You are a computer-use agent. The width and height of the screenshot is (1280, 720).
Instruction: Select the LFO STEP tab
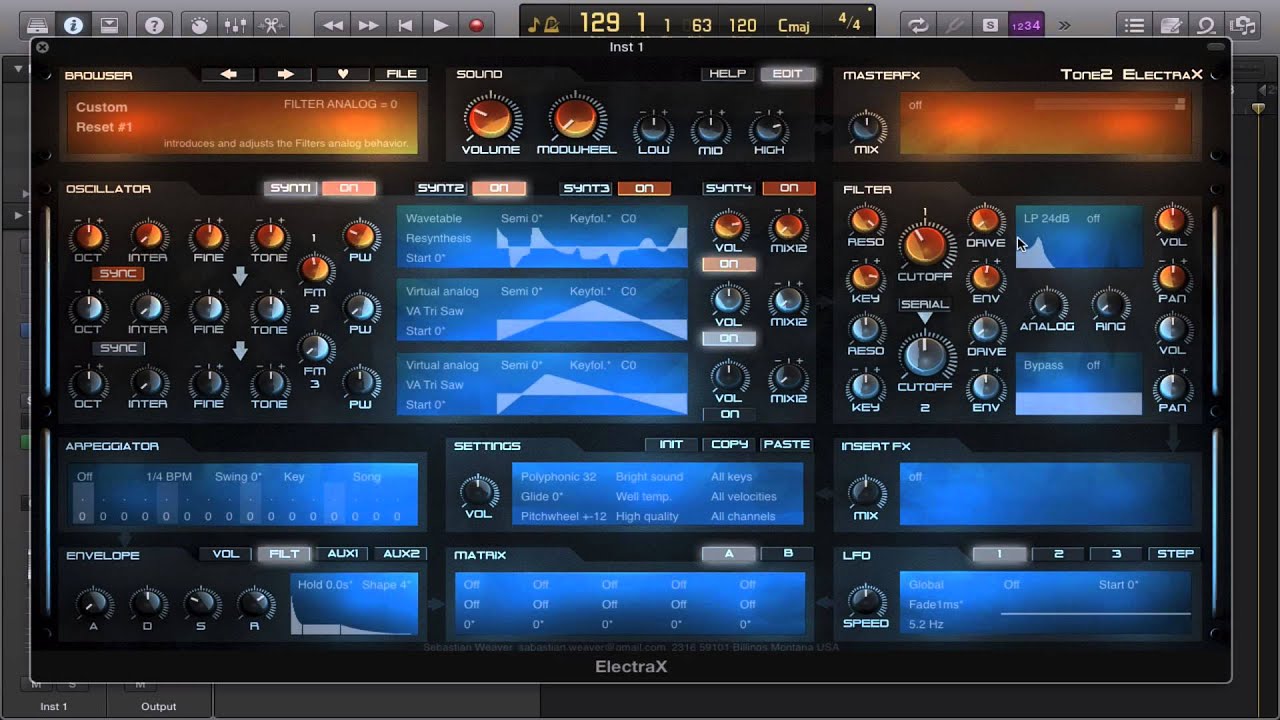click(1175, 554)
